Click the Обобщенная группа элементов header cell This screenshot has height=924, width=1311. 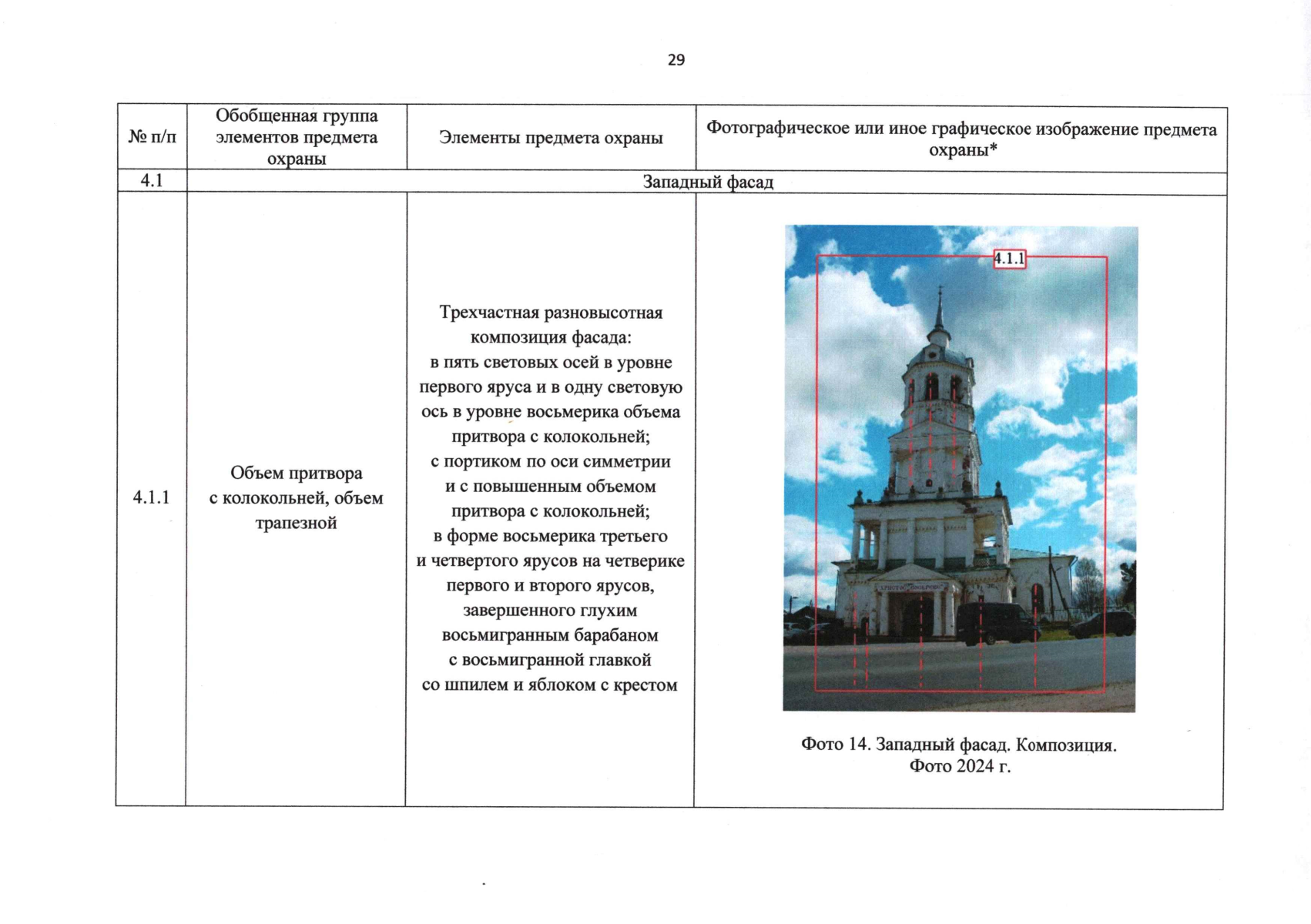pos(297,137)
